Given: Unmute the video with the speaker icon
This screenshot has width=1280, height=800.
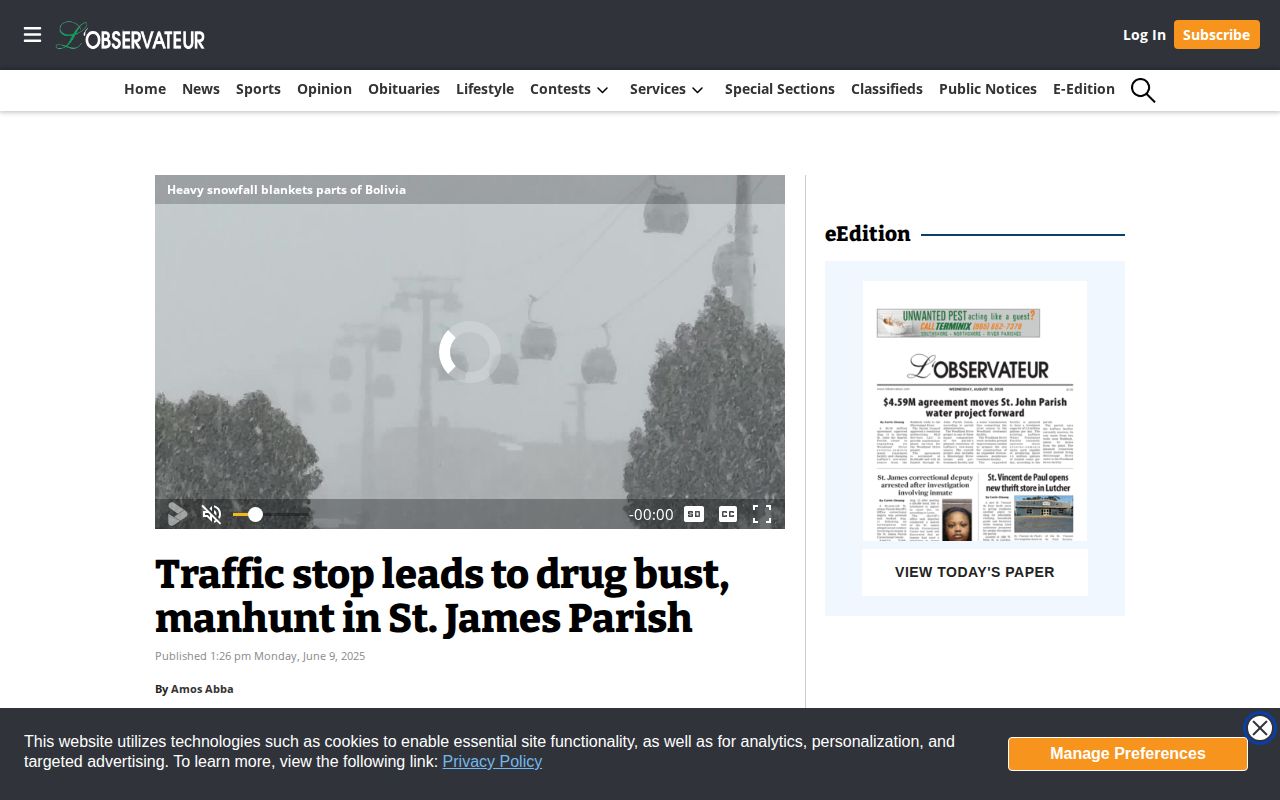Looking at the screenshot, I should pos(212,514).
